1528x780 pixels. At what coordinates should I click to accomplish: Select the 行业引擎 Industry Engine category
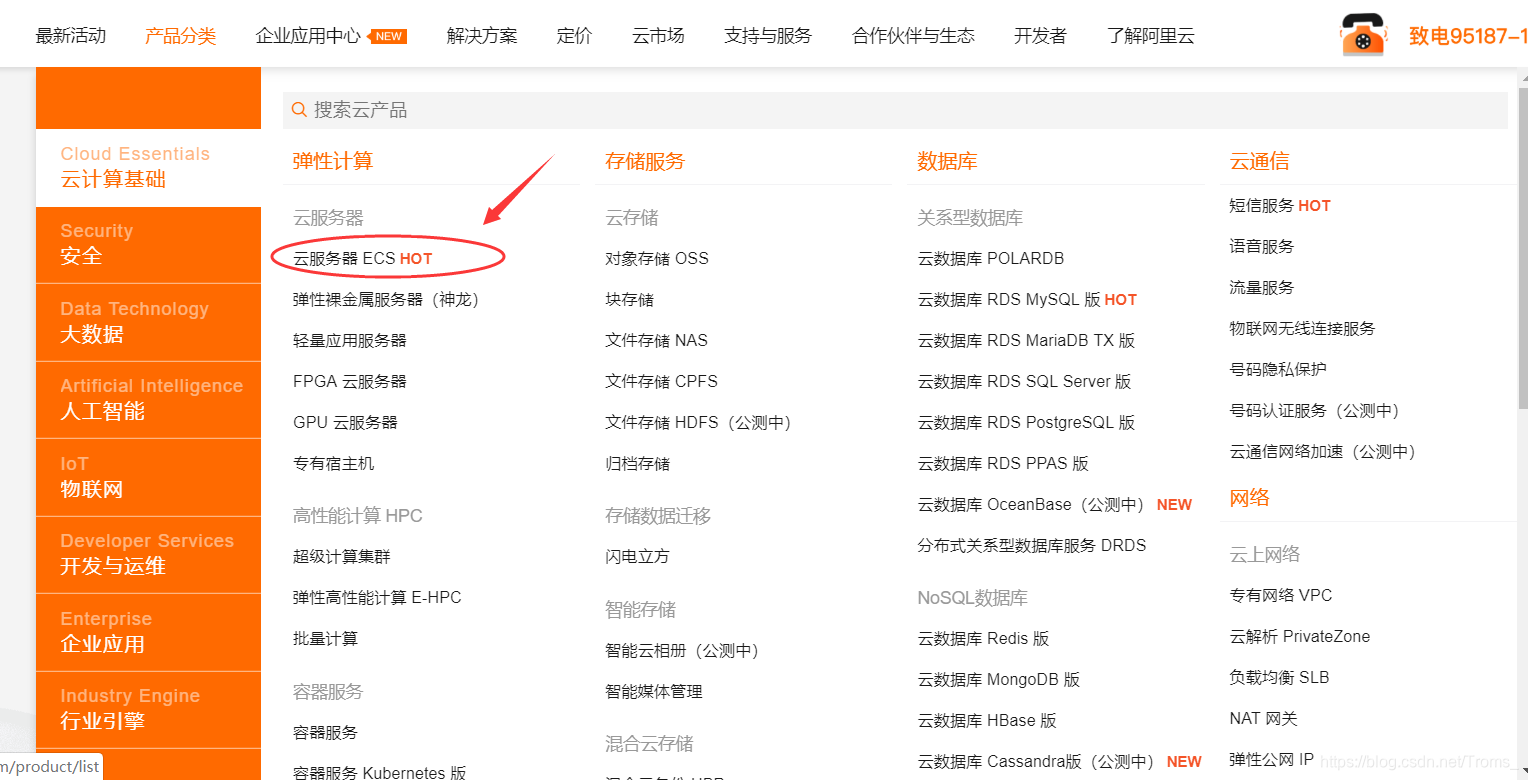pos(148,709)
